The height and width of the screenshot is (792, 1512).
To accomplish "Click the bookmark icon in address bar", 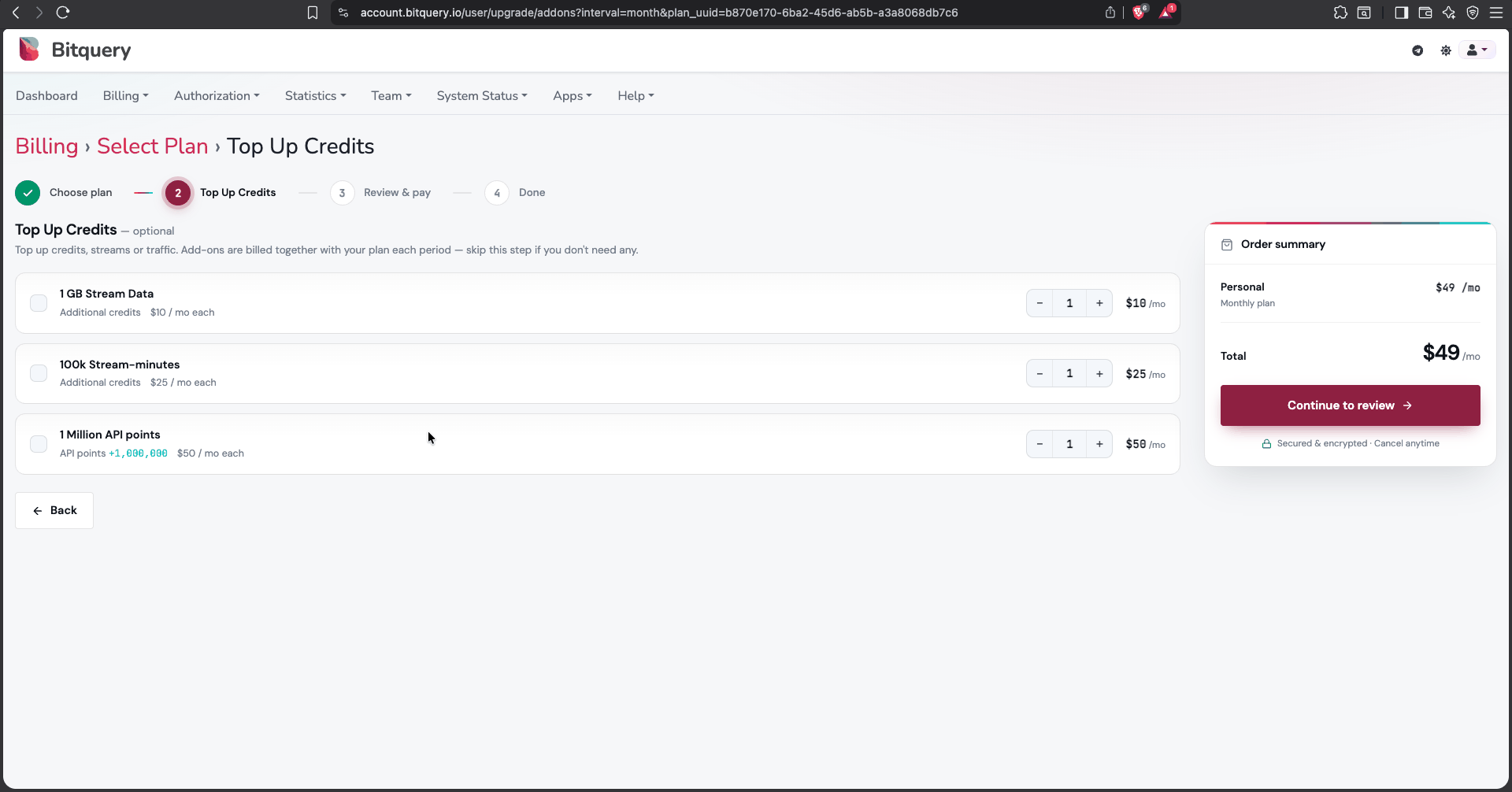I will [x=313, y=13].
